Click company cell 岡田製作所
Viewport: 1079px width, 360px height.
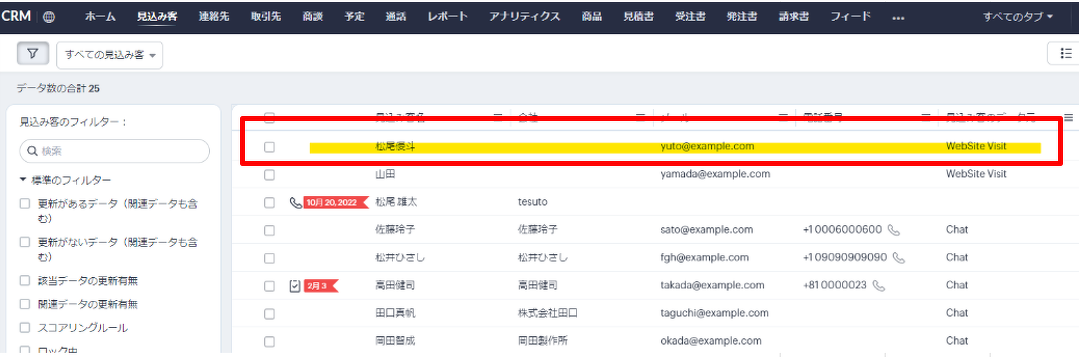(543, 340)
